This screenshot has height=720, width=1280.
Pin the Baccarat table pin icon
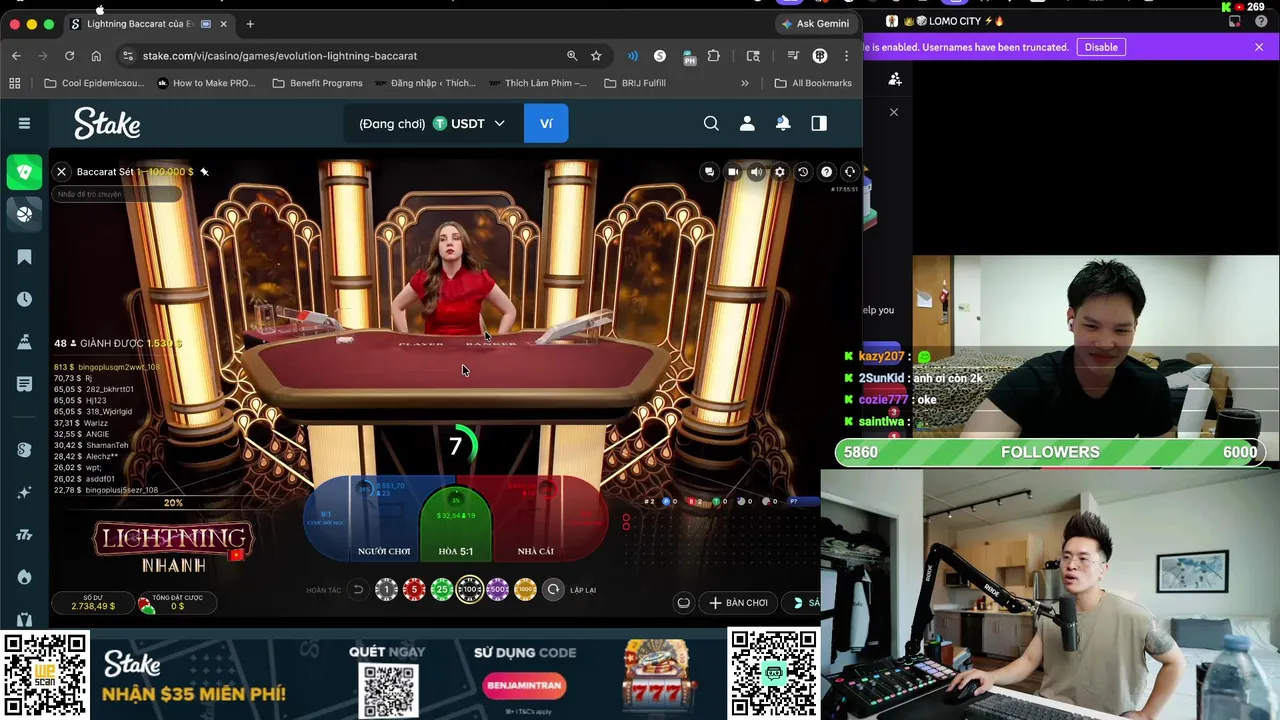204,172
